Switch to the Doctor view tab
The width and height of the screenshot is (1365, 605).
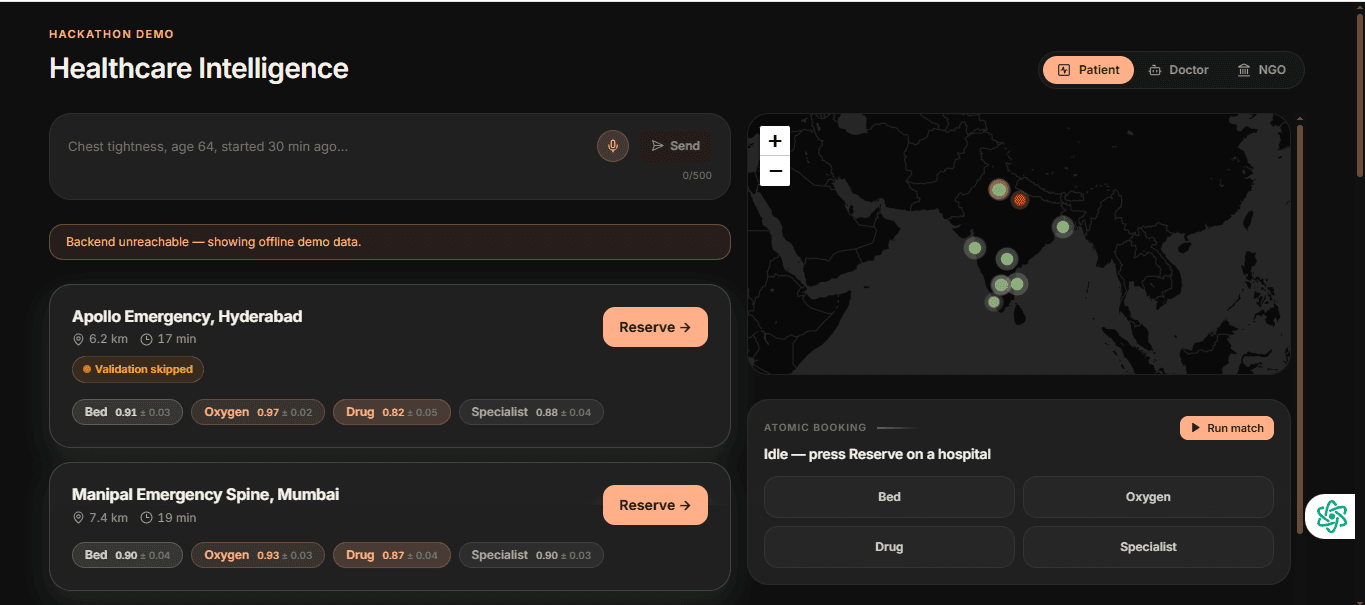[1179, 70]
